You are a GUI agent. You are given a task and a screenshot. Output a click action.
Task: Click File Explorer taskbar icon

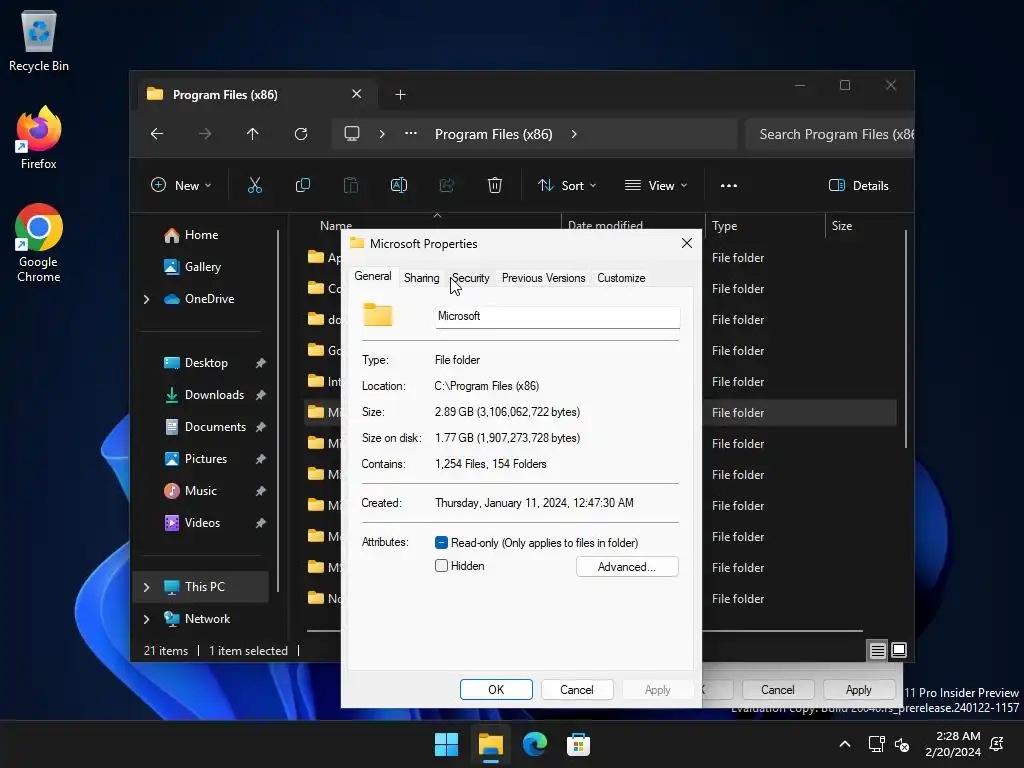tap(490, 744)
